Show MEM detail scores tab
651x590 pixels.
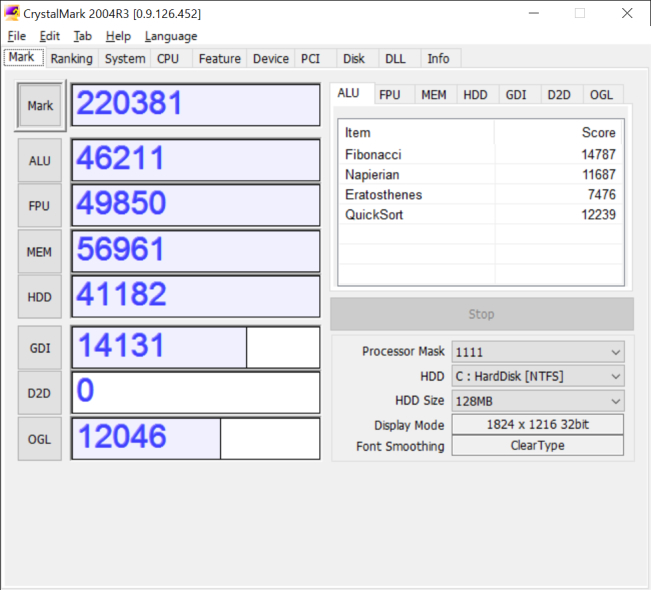point(434,95)
